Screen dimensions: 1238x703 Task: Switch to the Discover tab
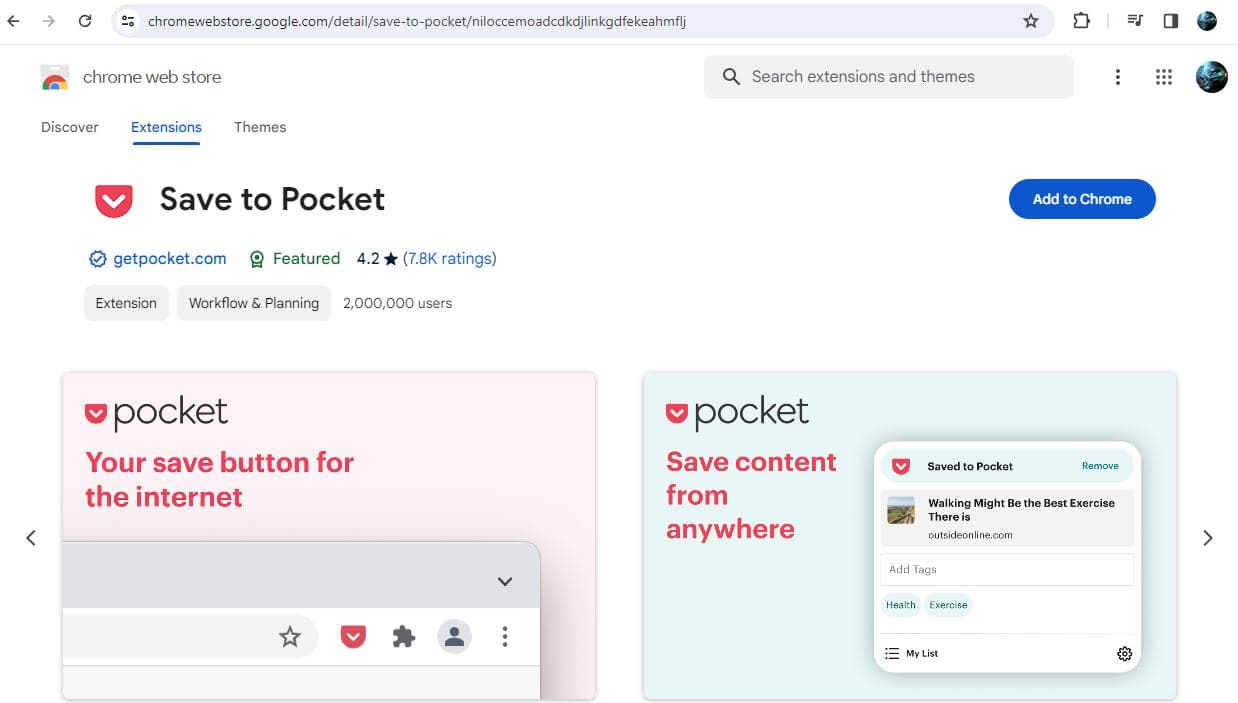tap(70, 127)
